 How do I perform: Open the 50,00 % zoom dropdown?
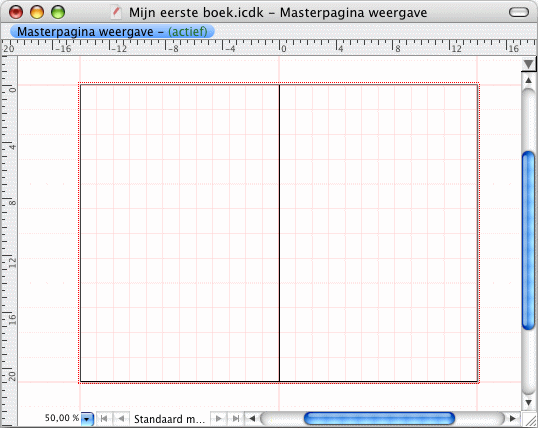[x=87, y=419]
